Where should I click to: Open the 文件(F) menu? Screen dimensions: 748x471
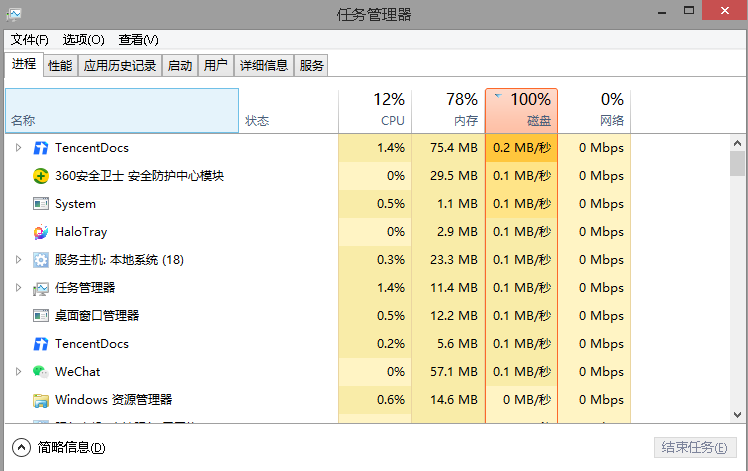(30, 40)
